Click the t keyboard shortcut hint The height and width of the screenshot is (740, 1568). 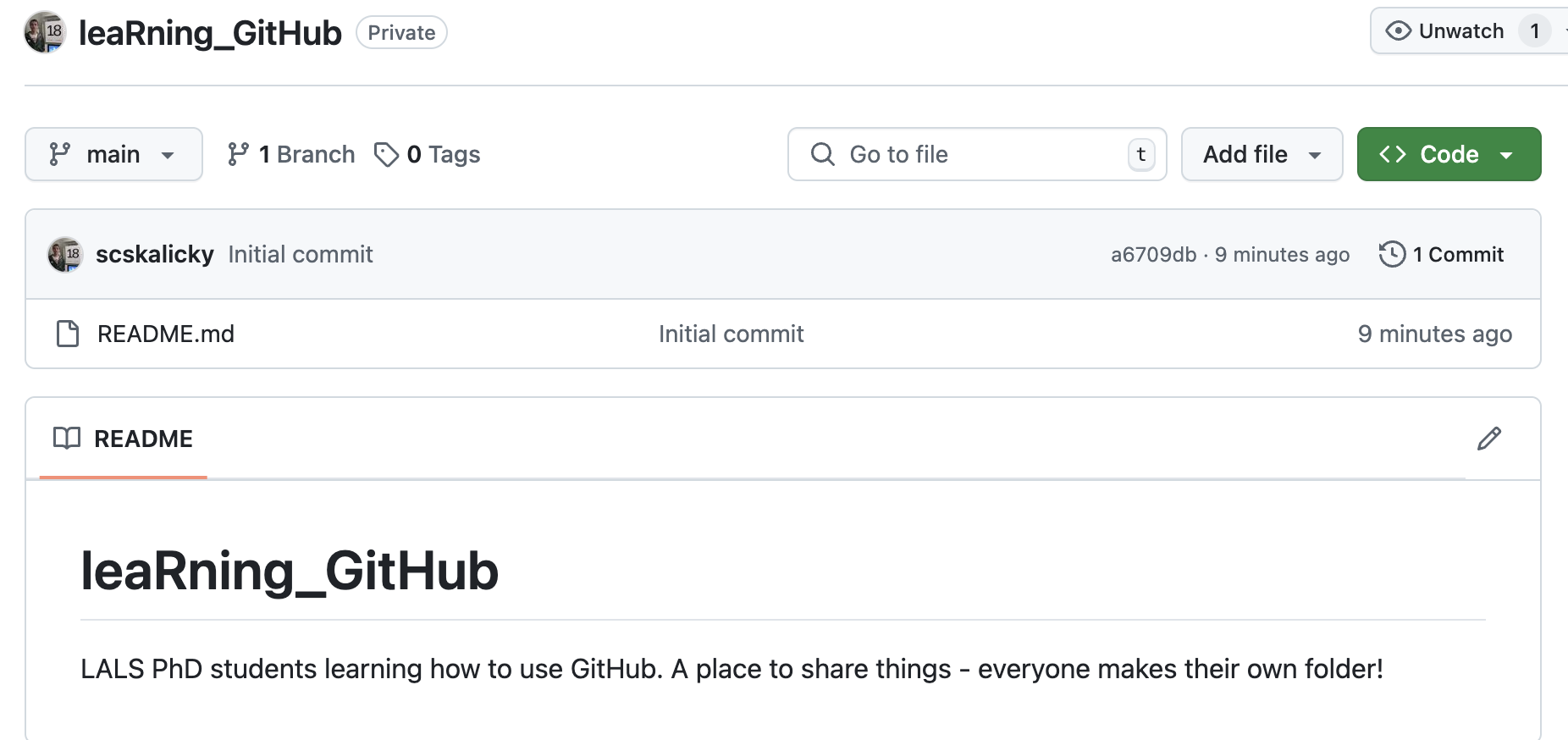(1141, 154)
